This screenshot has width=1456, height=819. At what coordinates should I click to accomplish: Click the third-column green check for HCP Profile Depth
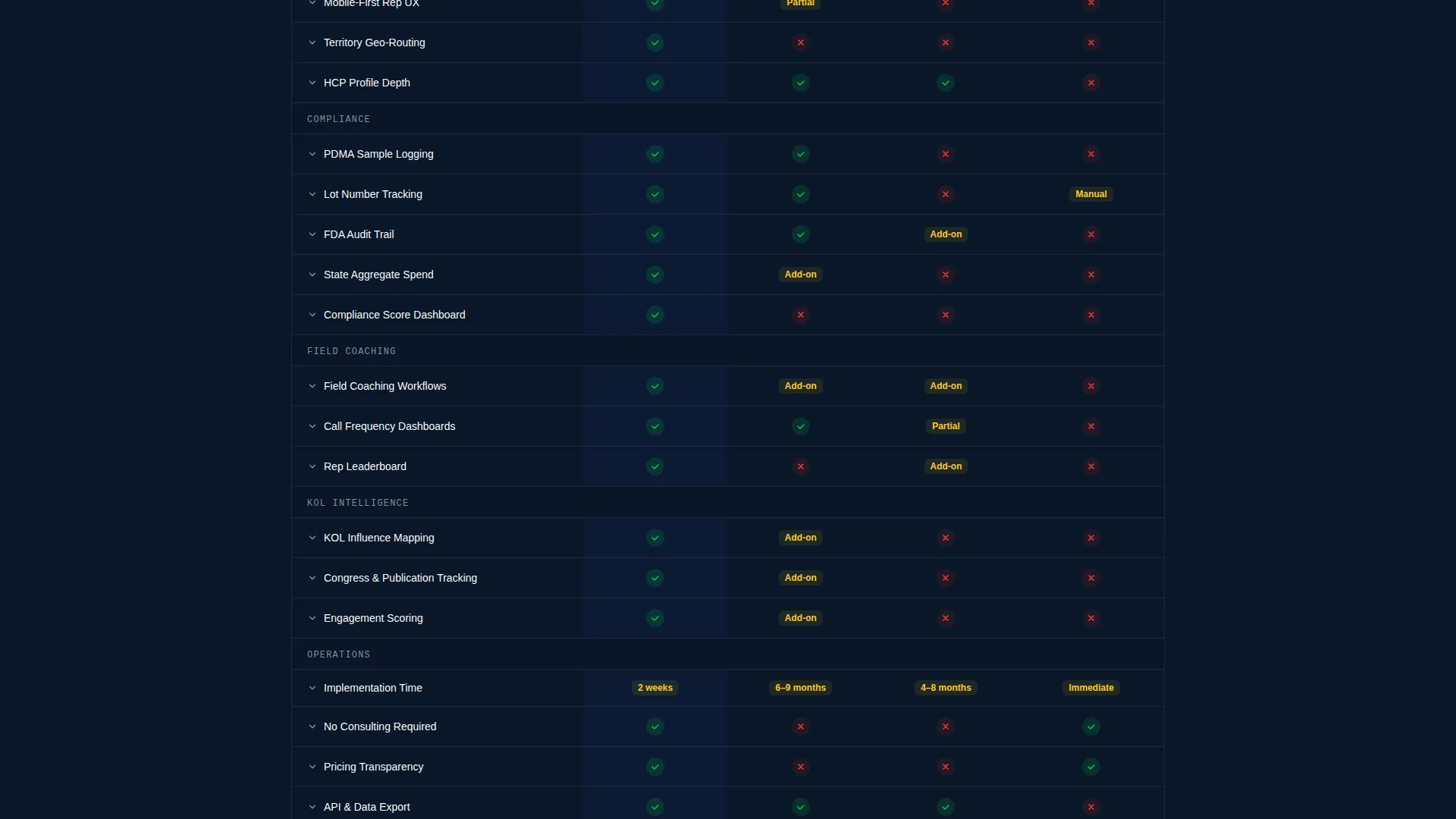point(946,83)
